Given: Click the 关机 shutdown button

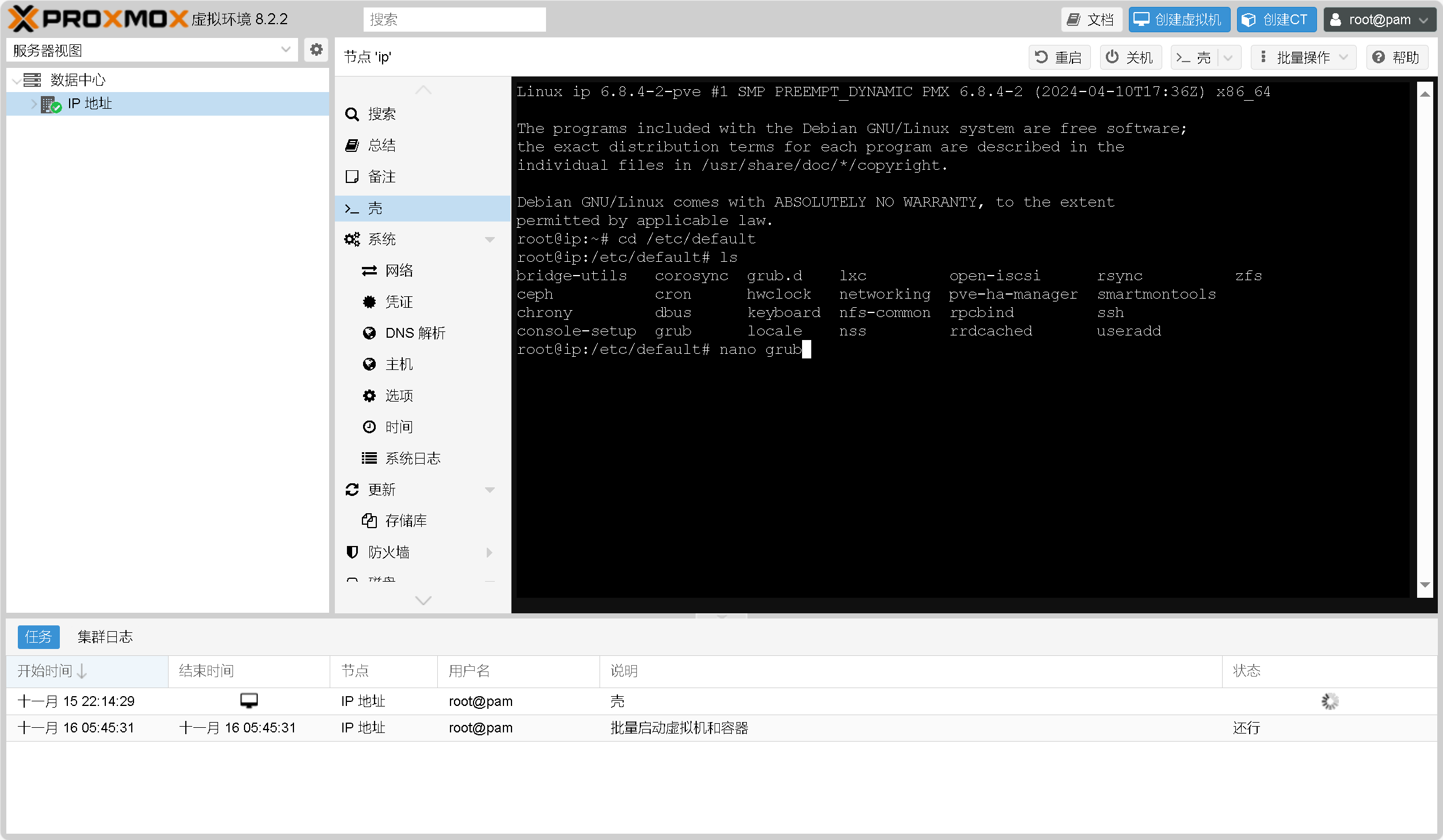Looking at the screenshot, I should [1130, 57].
